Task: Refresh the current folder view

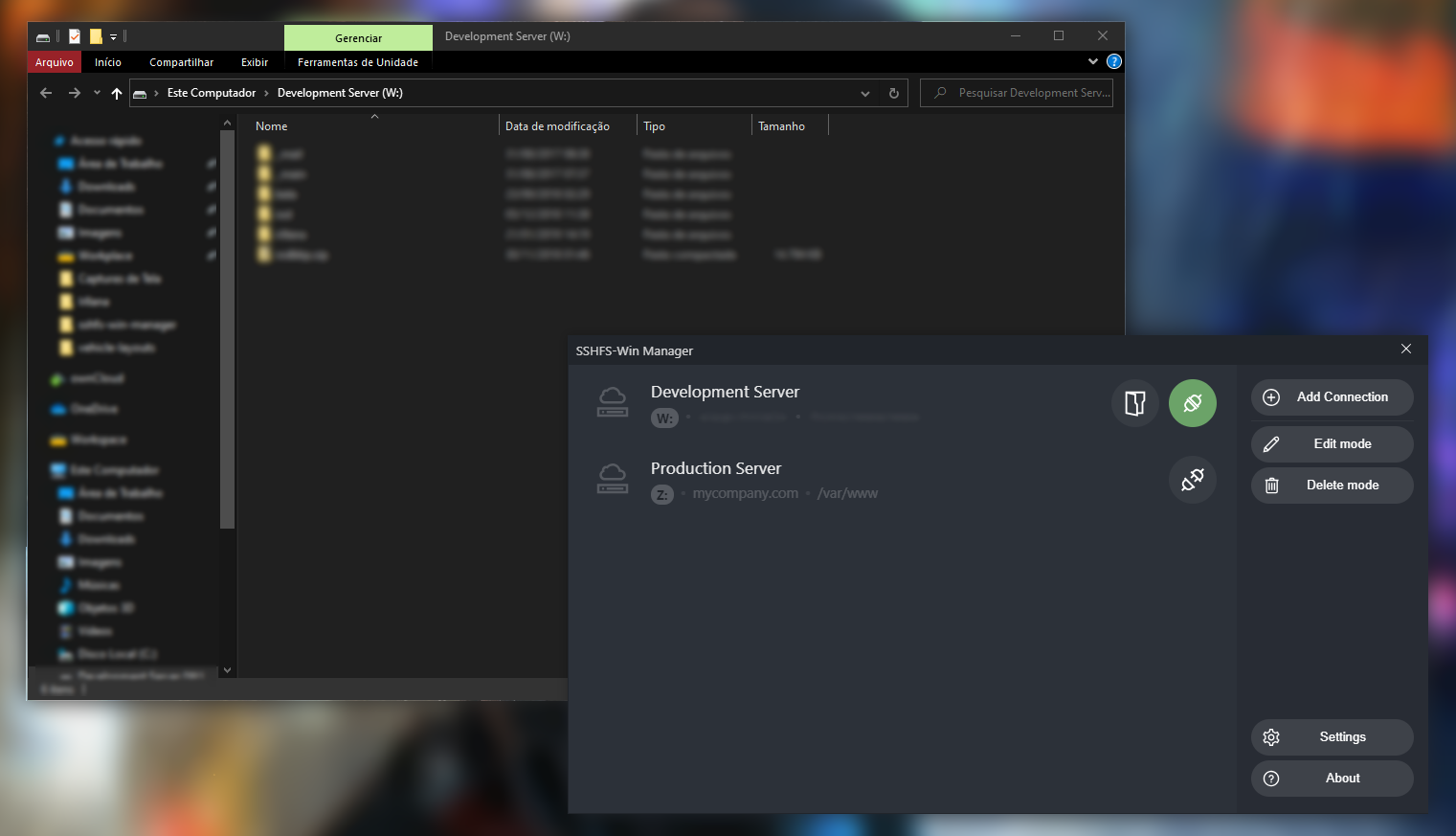Action: click(x=893, y=93)
